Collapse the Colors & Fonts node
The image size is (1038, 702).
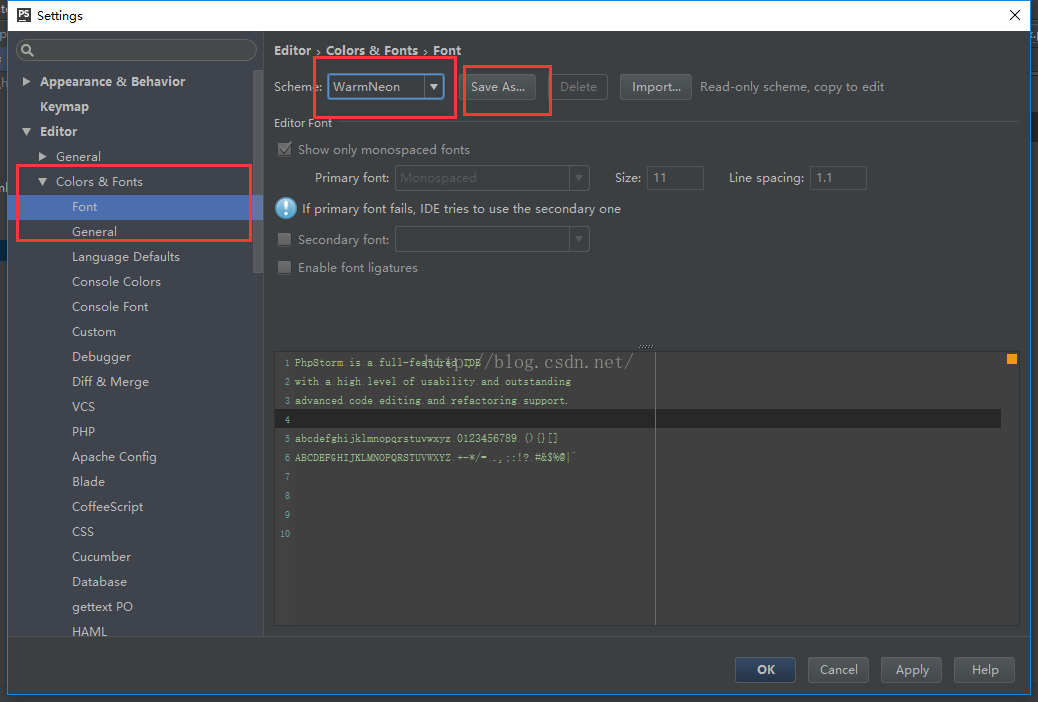tap(42, 181)
